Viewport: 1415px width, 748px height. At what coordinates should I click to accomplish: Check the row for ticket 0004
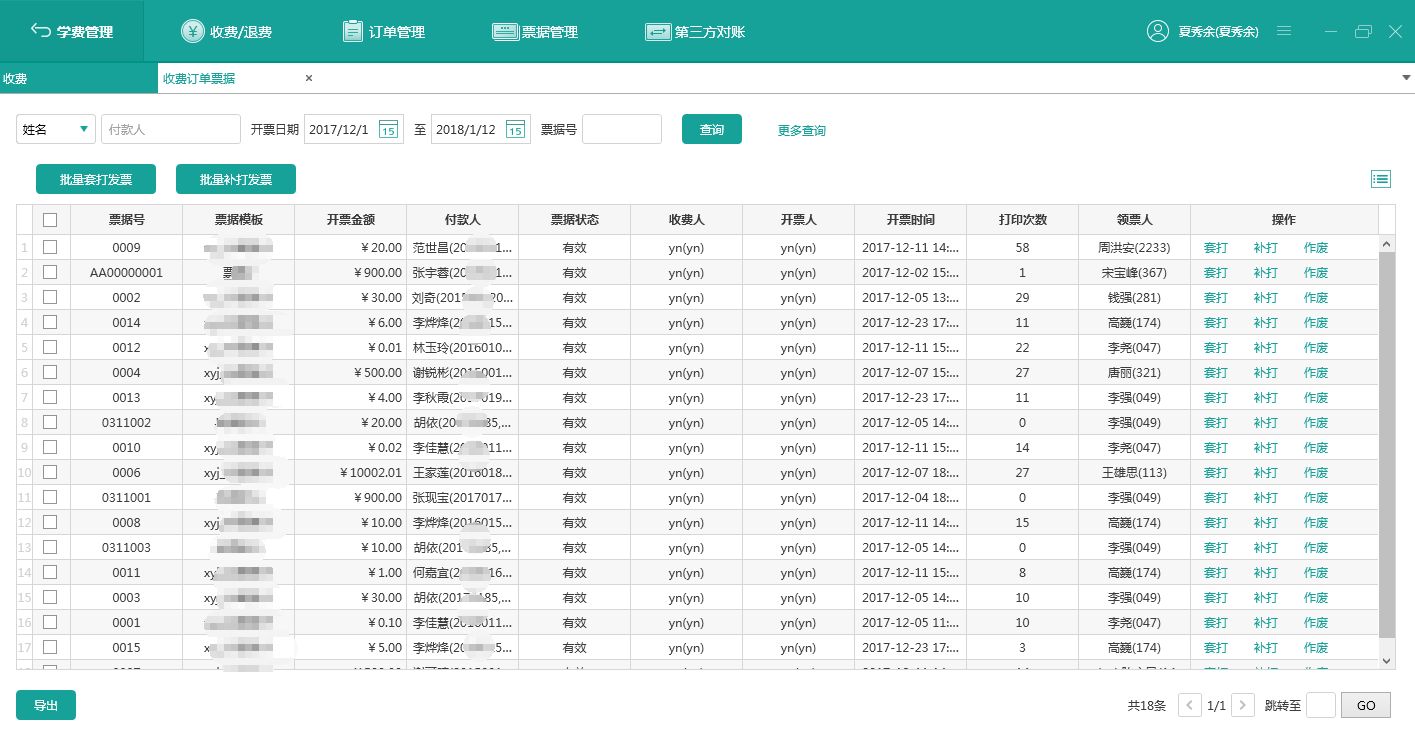50,372
